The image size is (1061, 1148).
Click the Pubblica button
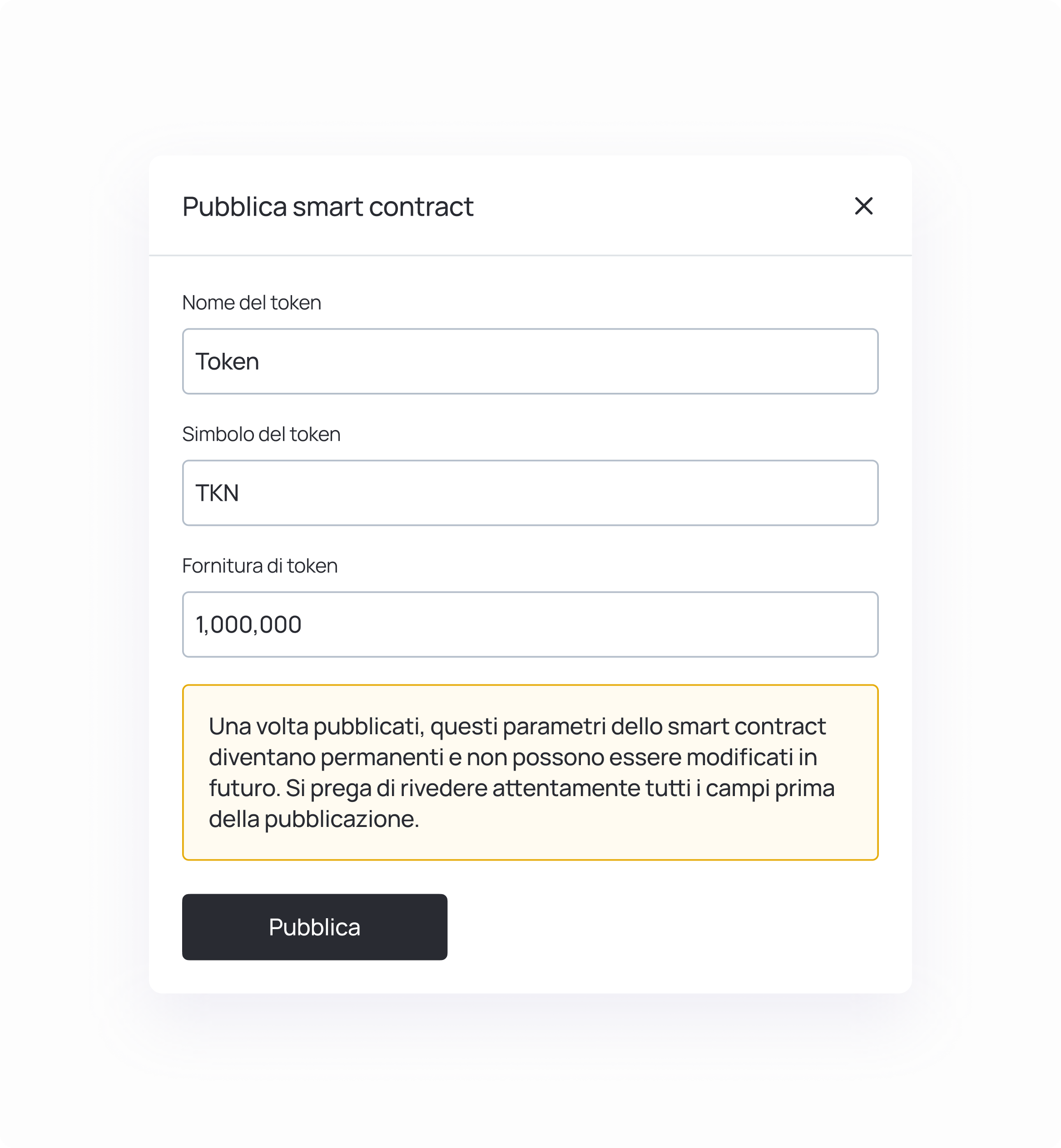(x=315, y=926)
